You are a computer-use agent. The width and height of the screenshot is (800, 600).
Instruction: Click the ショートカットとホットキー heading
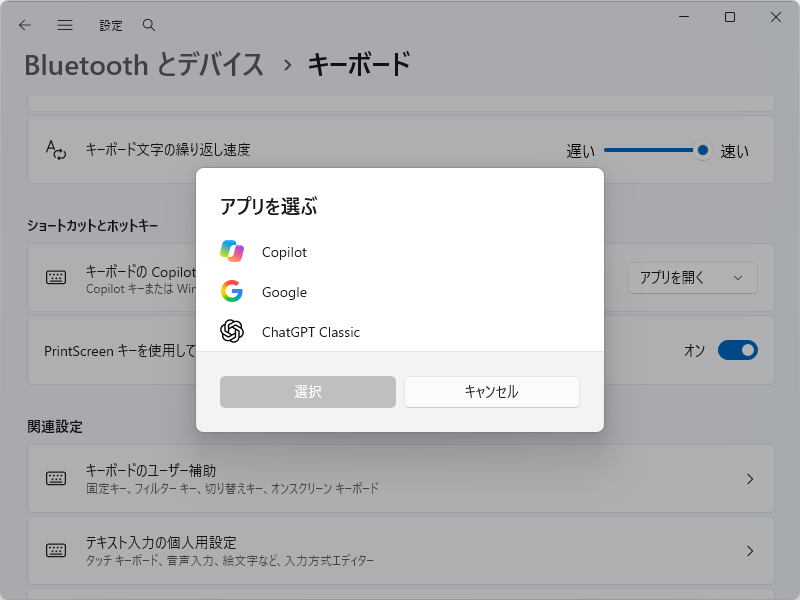(x=92, y=226)
